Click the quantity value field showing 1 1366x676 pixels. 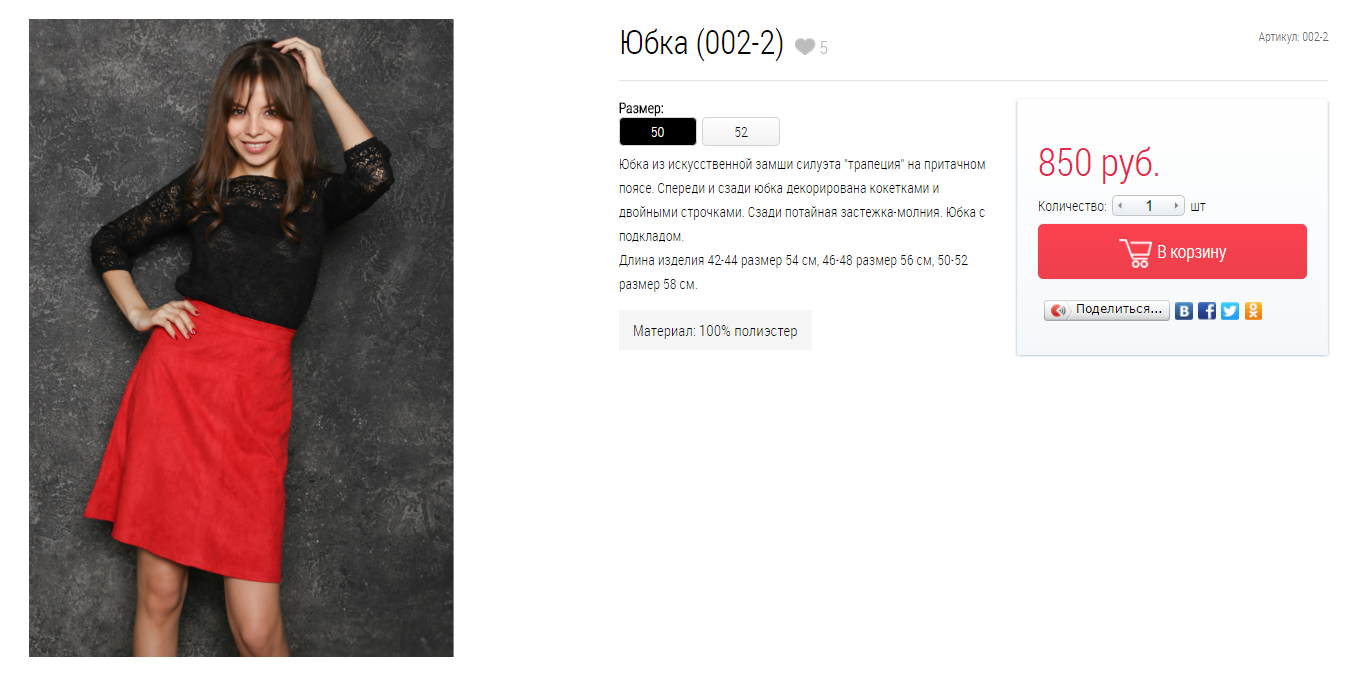(1149, 206)
